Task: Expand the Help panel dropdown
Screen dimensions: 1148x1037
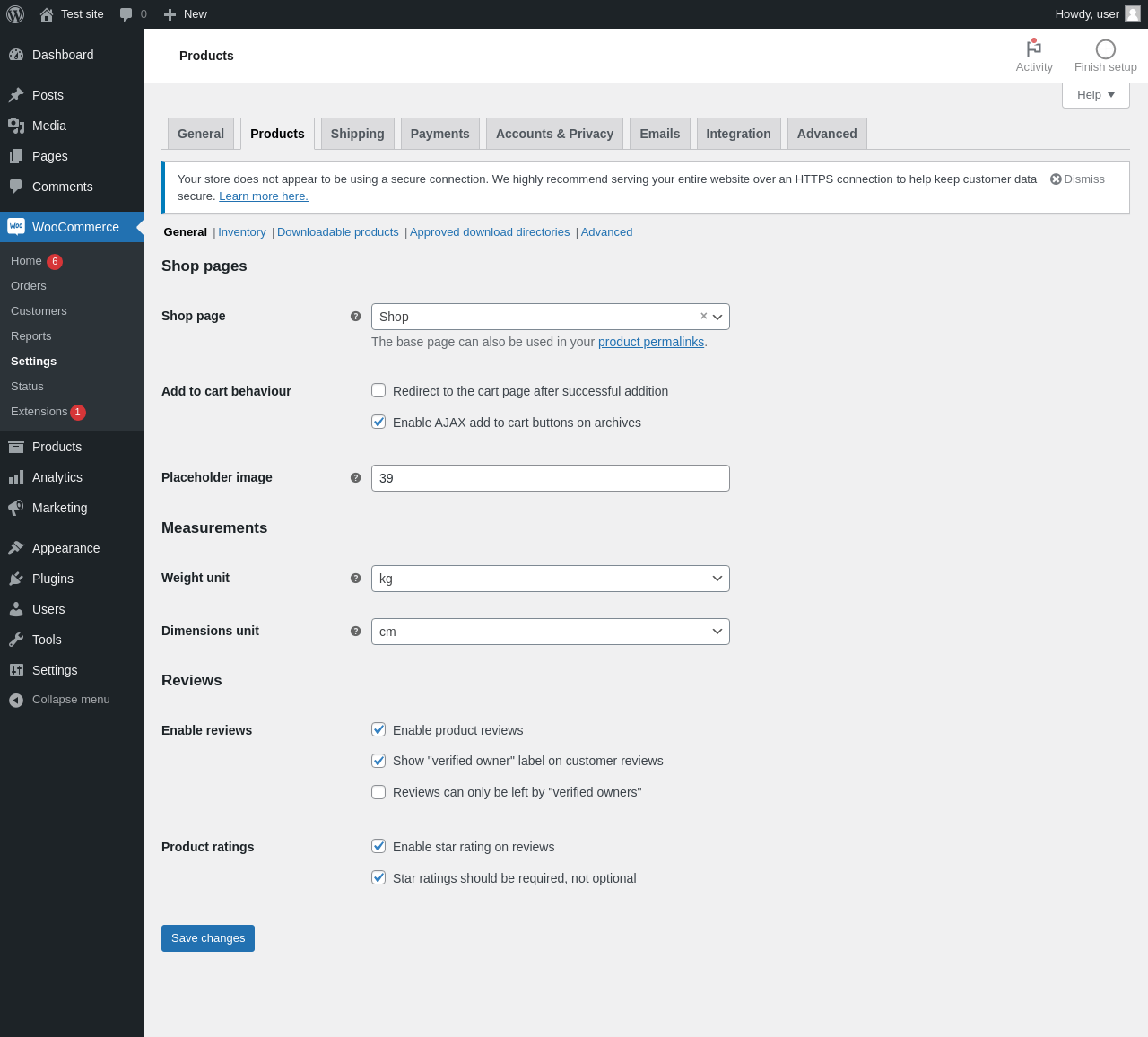Action: point(1095,95)
